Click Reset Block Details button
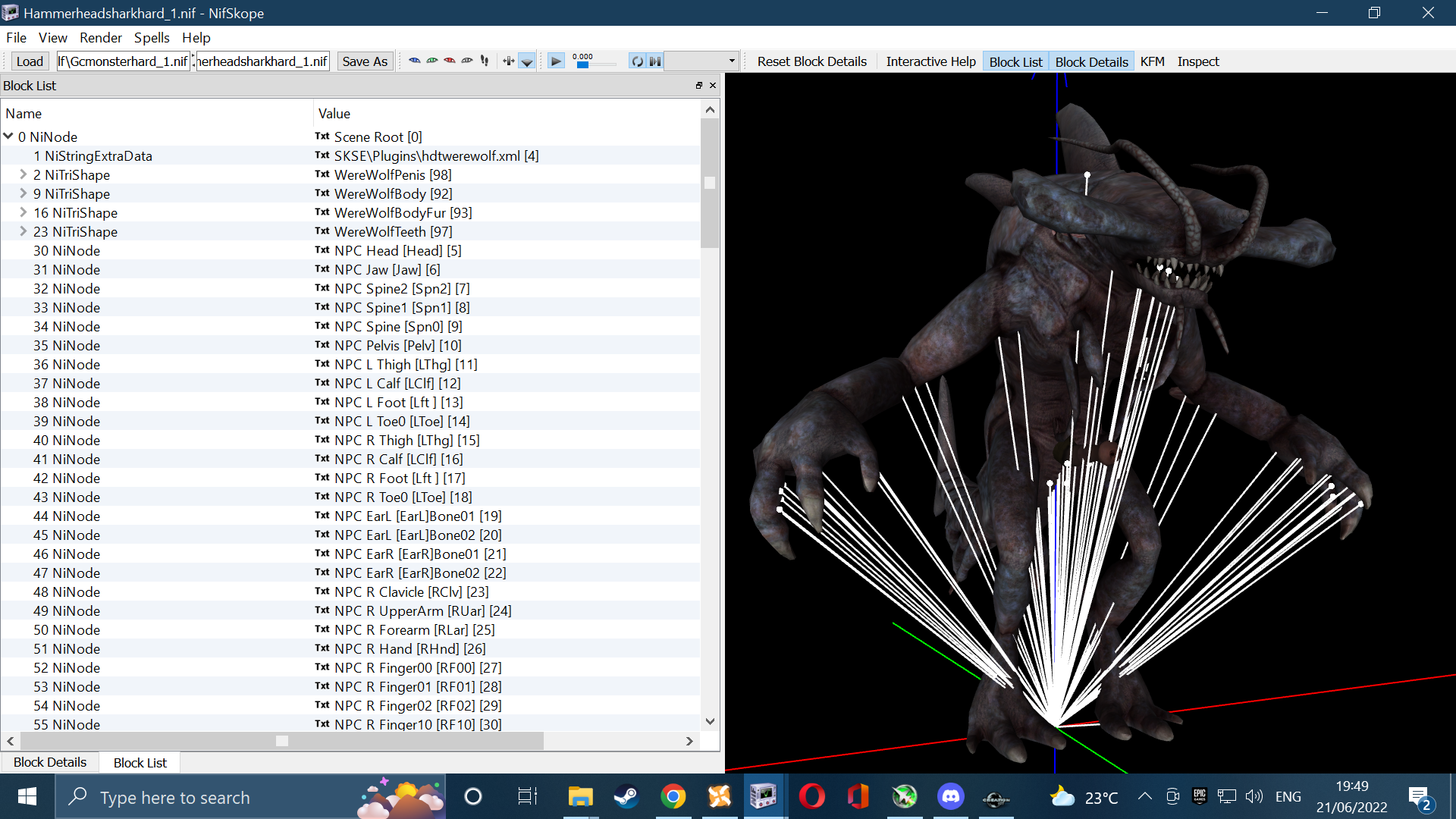1456x819 pixels. (811, 61)
